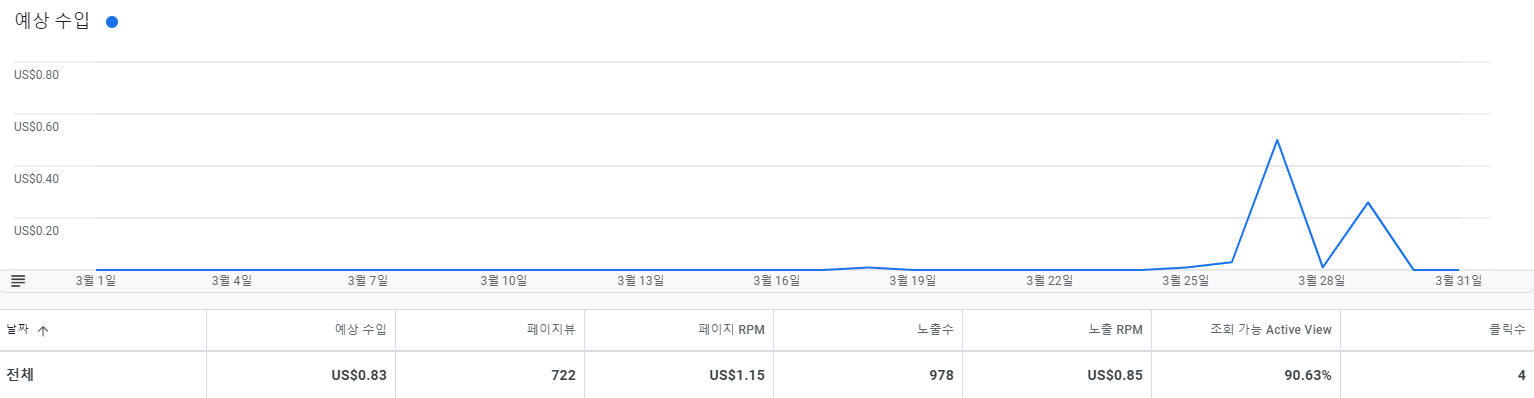The image size is (1534, 398).
Task: Click the 3월 19일 axis label
Action: pyautogui.click(x=912, y=281)
